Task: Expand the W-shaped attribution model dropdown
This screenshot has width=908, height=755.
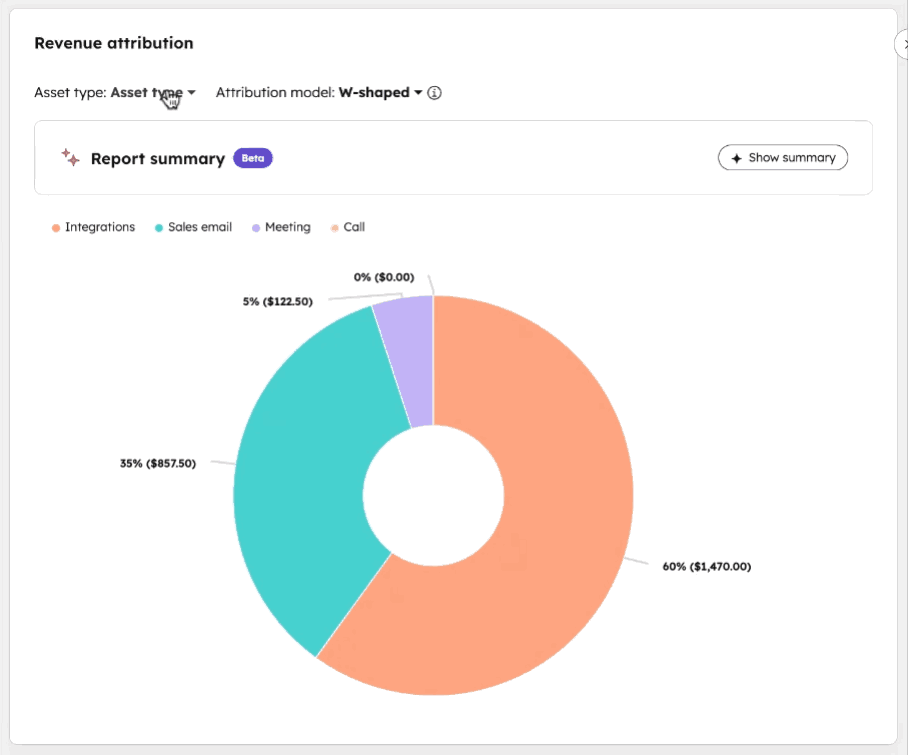Action: pyautogui.click(x=380, y=93)
